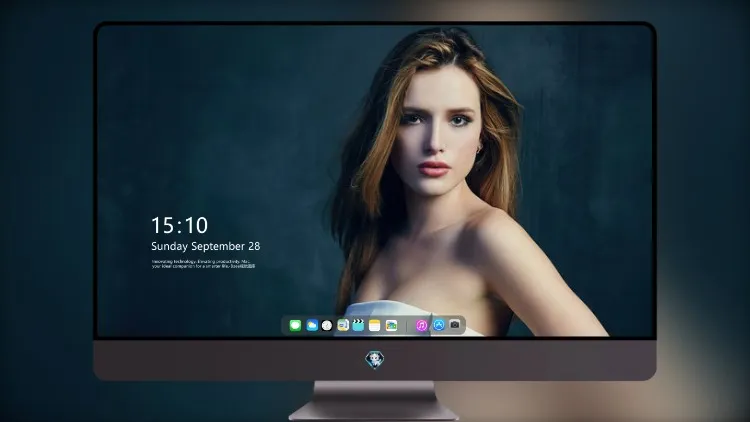750x422 pixels.
Task: Click the small tagline text under date
Action: point(203,264)
